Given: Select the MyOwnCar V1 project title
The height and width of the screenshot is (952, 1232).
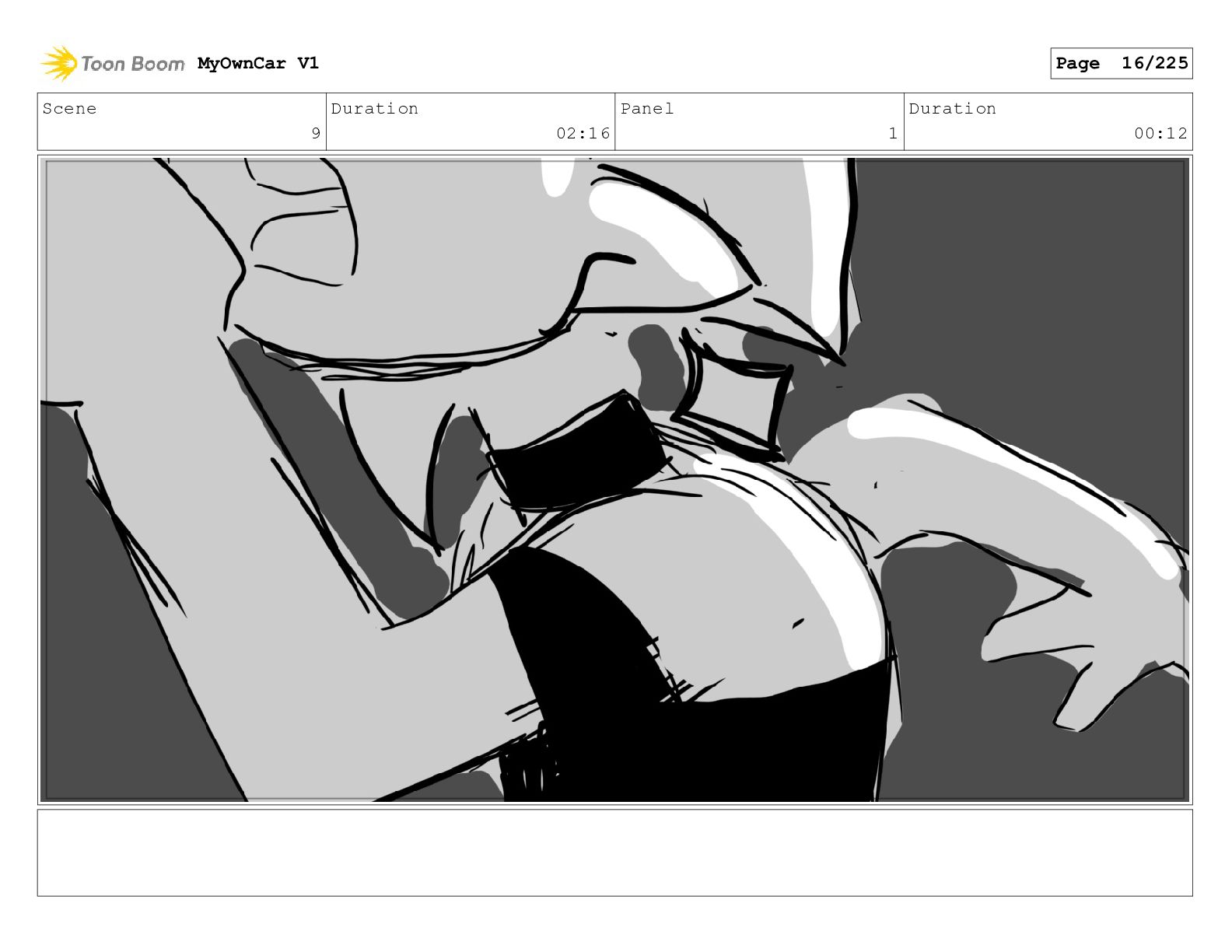Looking at the screenshot, I should [x=258, y=63].
